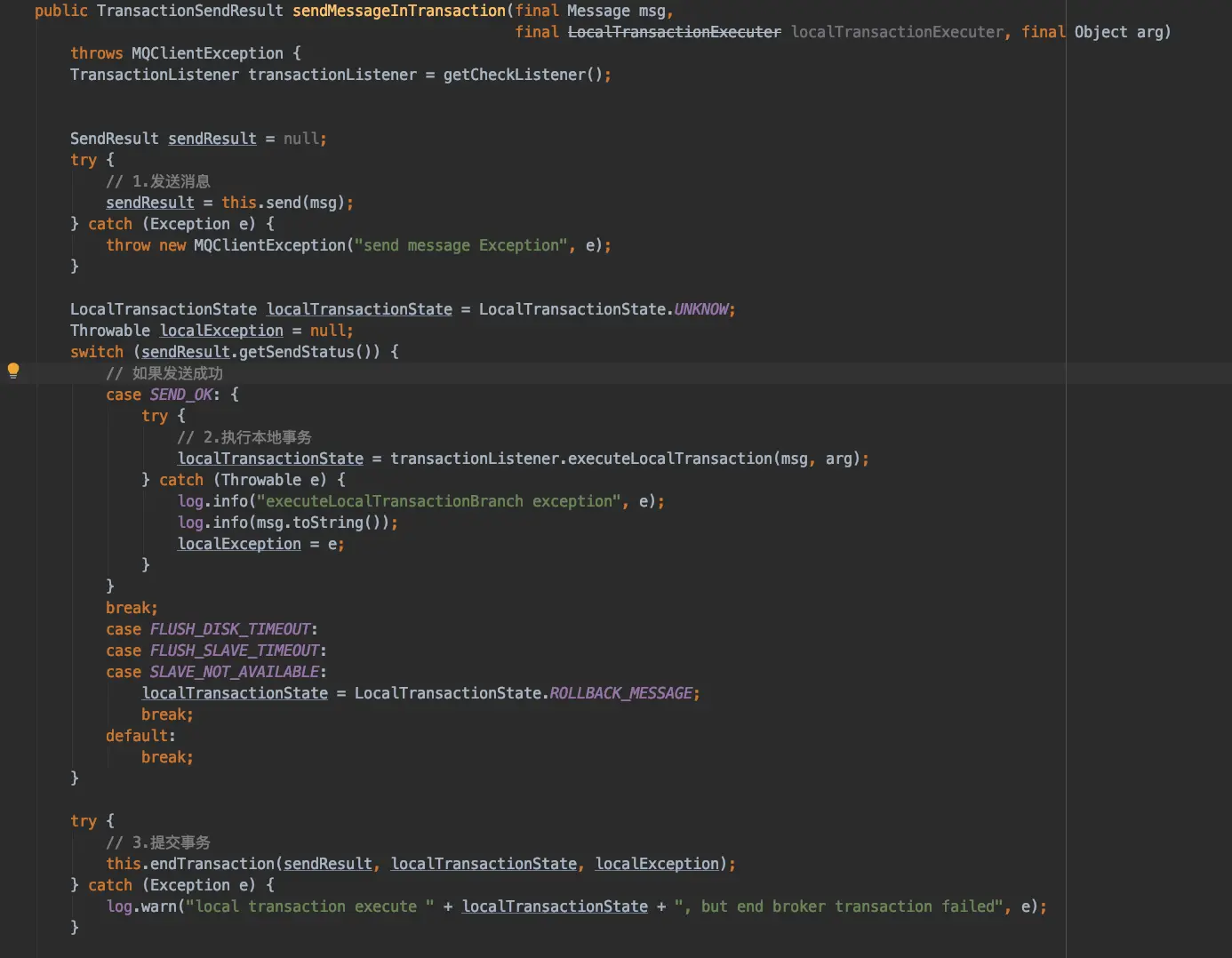
Task: Click the MQClientException in throws clause
Action: [208, 53]
